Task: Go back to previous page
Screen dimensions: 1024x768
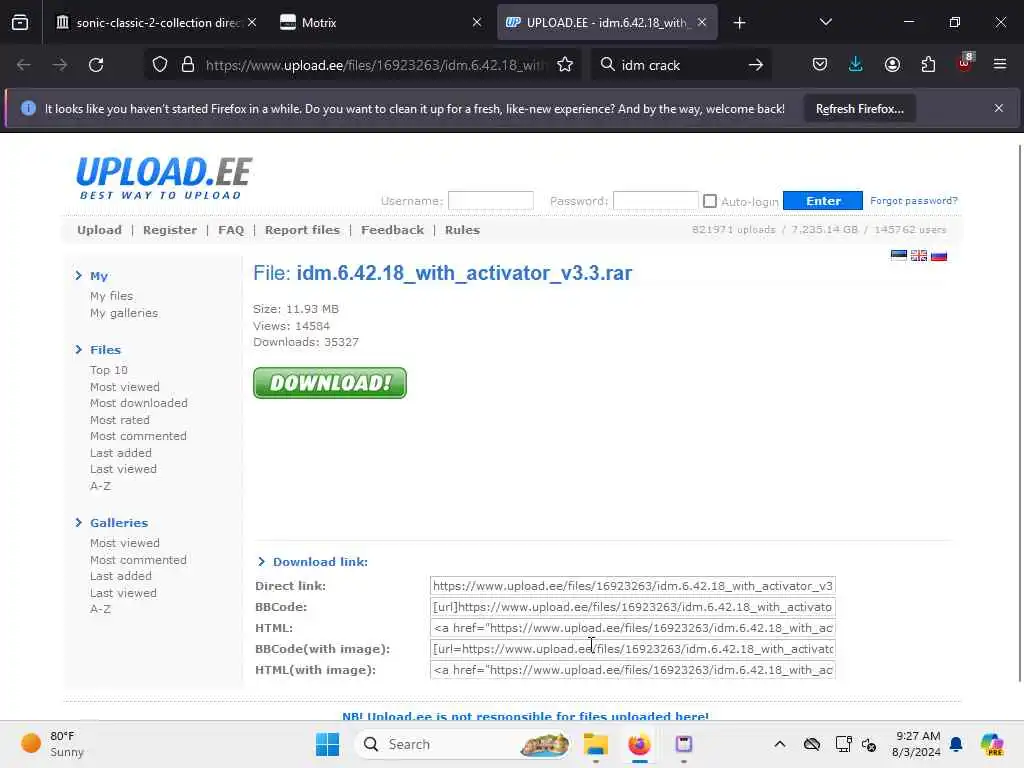Action: (x=24, y=65)
